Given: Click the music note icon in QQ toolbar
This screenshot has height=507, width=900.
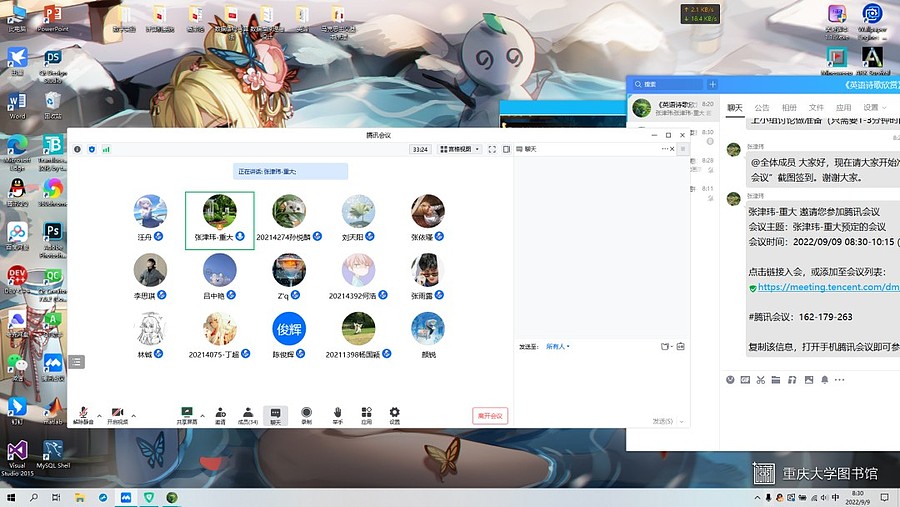Looking at the screenshot, I should coord(792,380).
